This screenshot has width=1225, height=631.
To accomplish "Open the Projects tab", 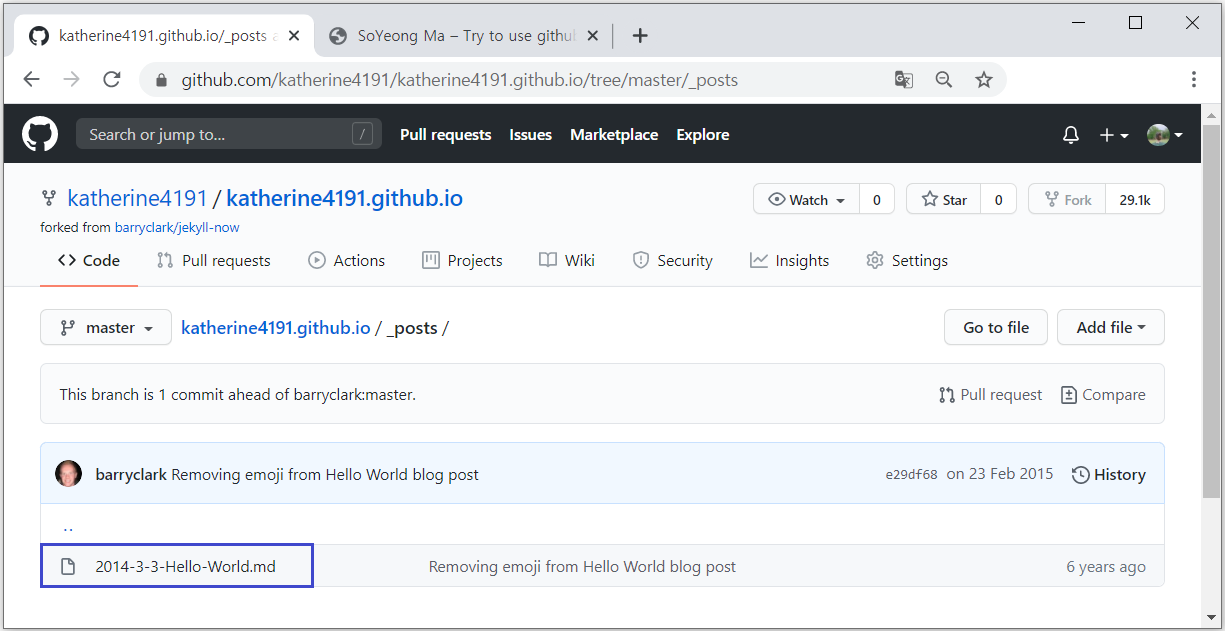I will coord(462,260).
